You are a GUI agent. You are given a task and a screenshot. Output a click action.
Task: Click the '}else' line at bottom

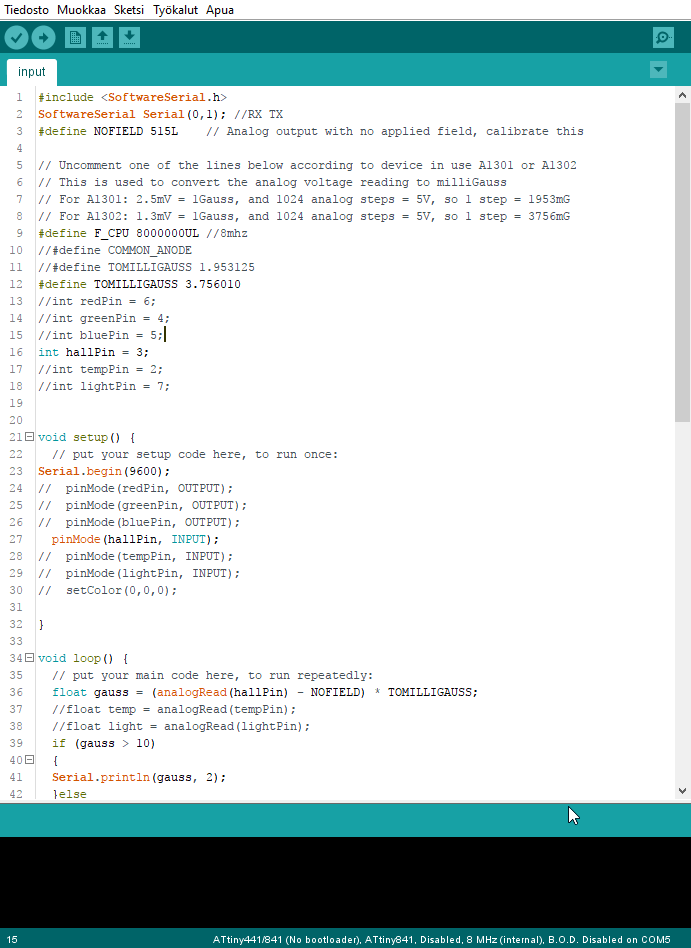click(x=70, y=794)
